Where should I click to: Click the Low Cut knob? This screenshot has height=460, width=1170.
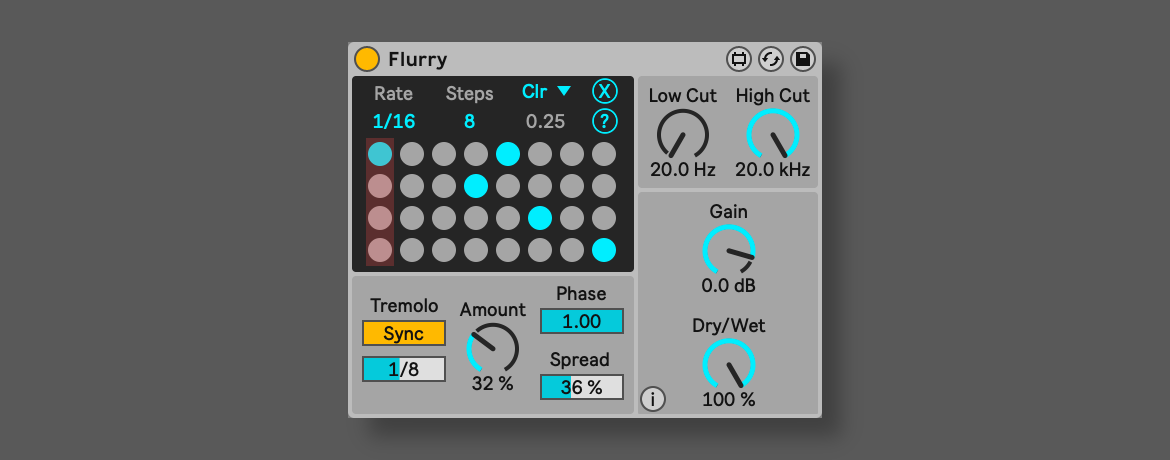(x=682, y=134)
